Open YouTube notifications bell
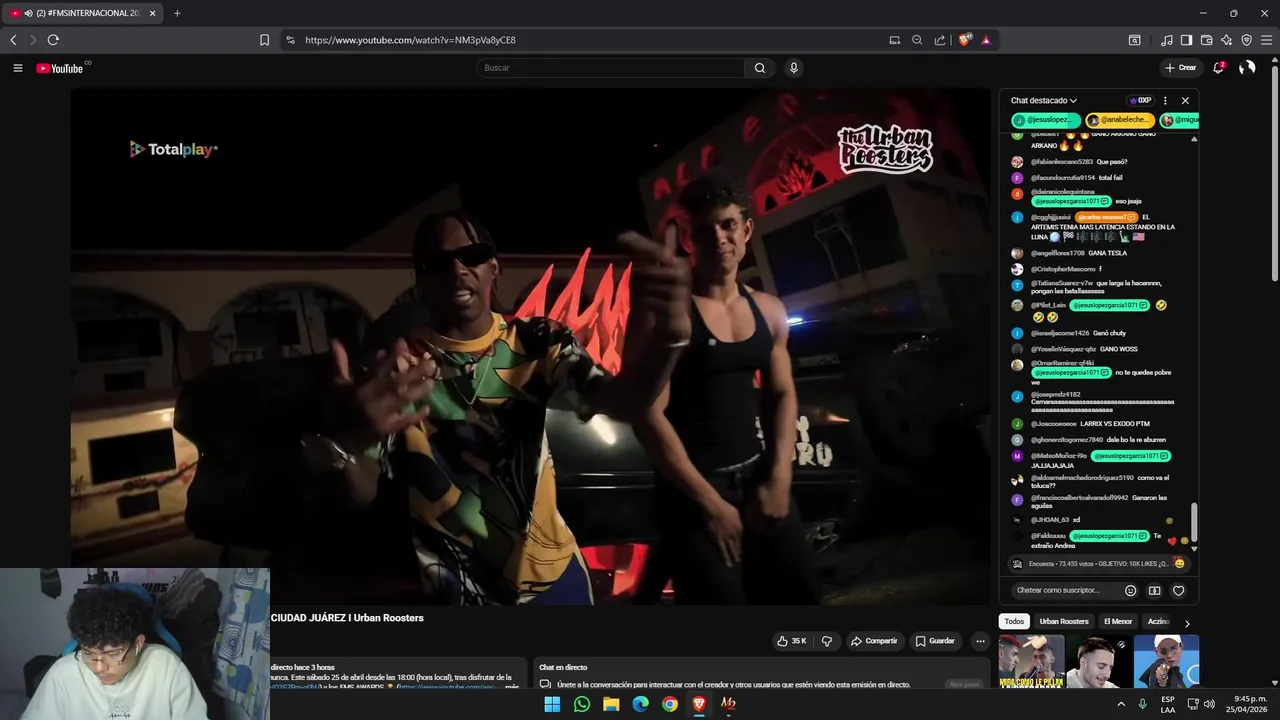Viewport: 1280px width, 720px height. [1218, 68]
